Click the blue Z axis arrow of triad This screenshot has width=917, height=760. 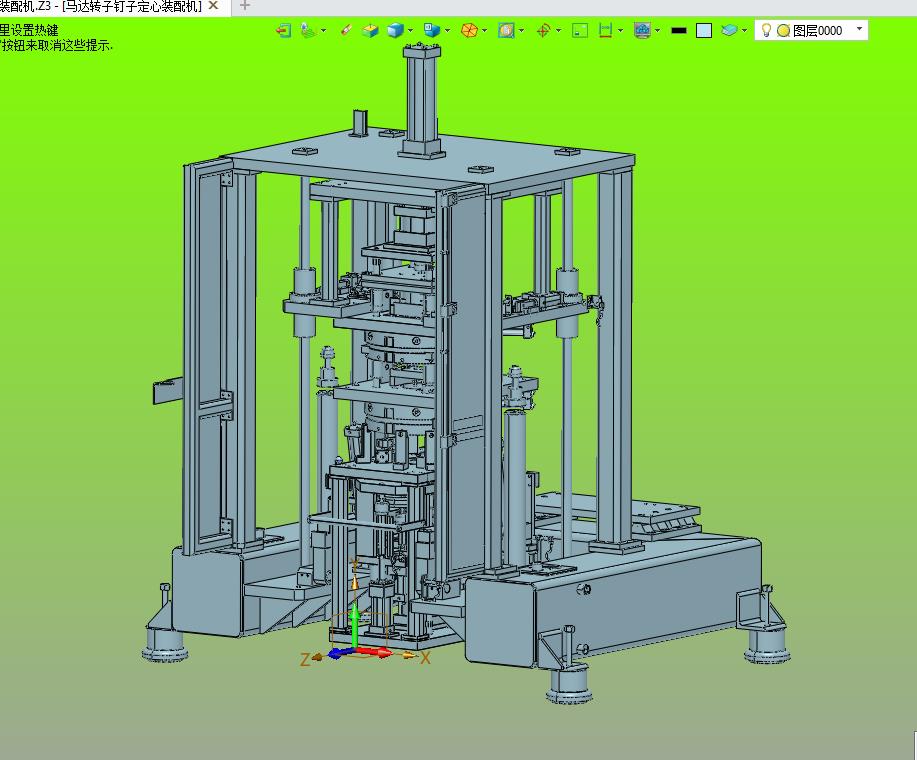pyautogui.click(x=339, y=653)
